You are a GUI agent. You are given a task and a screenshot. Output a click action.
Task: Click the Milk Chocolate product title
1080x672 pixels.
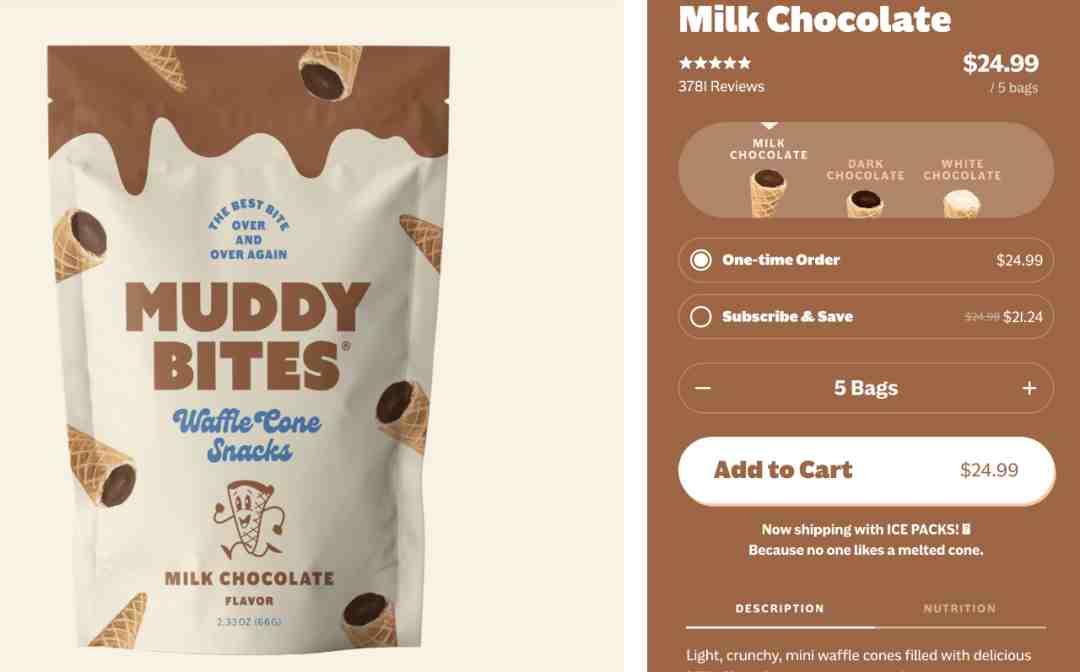point(815,19)
